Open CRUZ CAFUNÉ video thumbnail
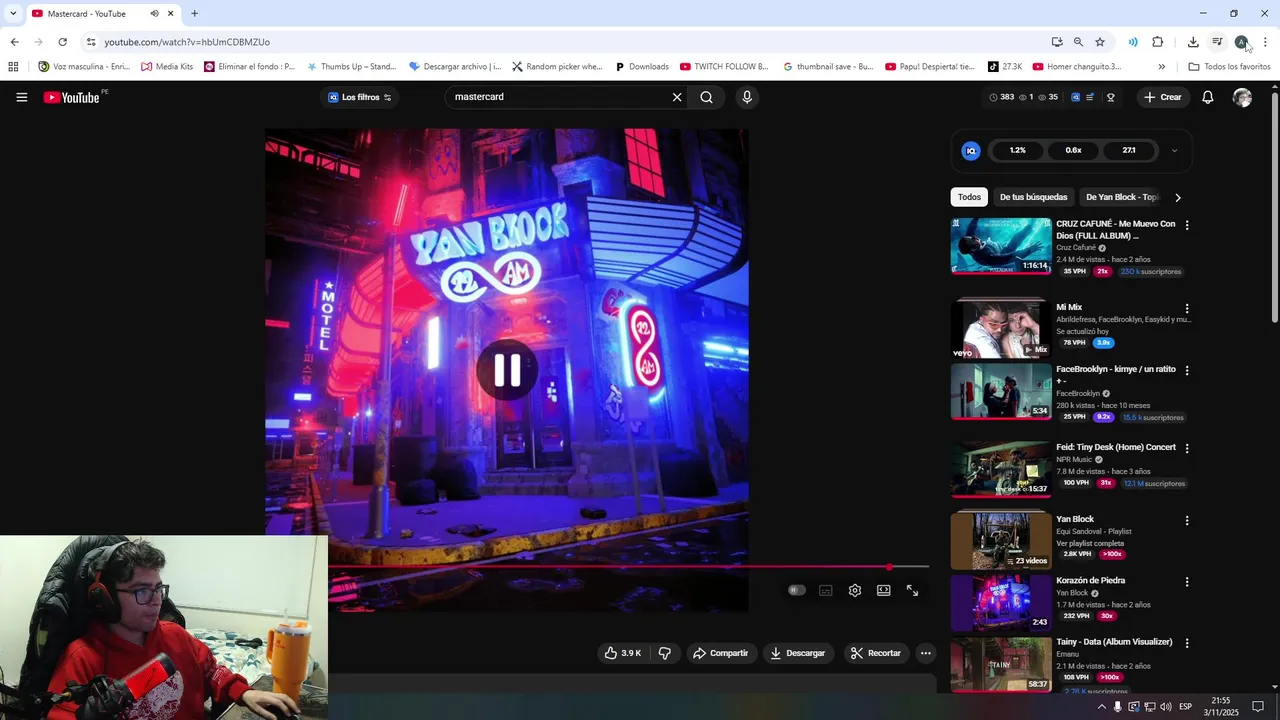Image resolution: width=1280 pixels, height=720 pixels. click(x=1001, y=246)
